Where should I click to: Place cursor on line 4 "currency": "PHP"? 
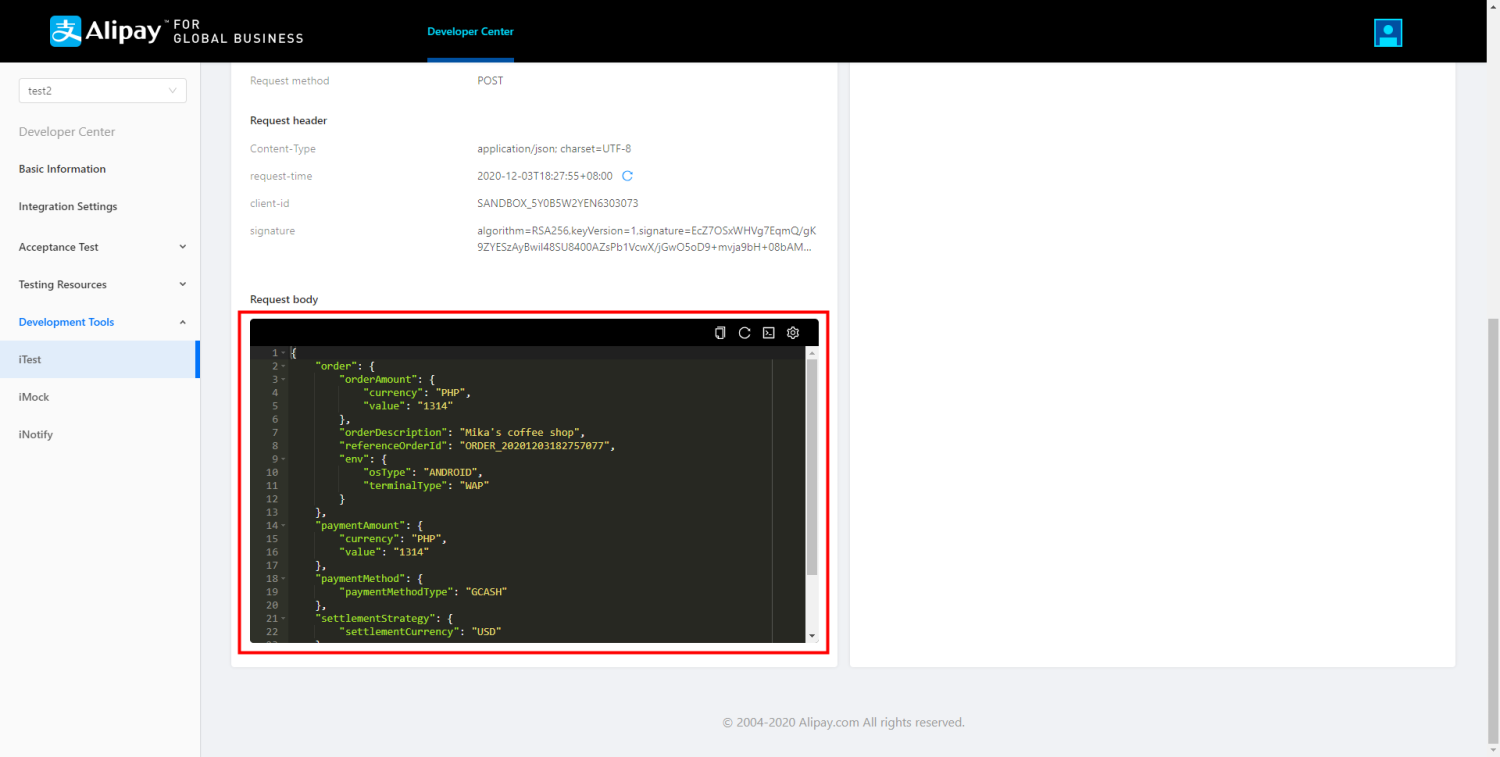coord(417,392)
